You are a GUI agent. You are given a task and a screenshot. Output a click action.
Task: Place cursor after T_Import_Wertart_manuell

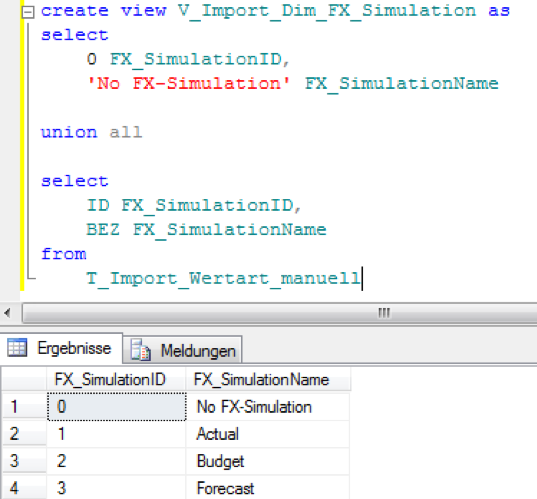pyautogui.click(x=362, y=278)
